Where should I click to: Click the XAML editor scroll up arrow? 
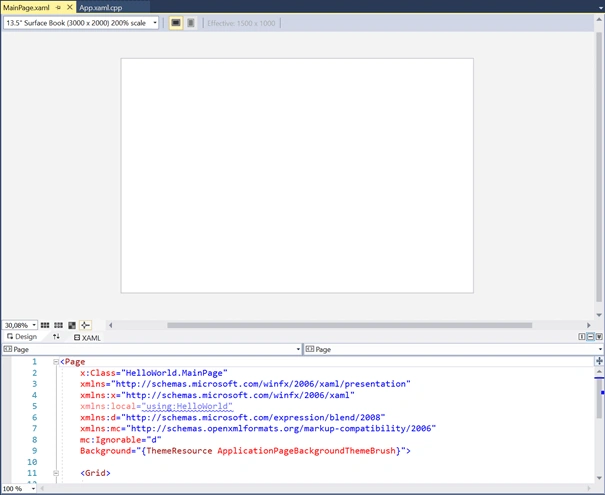click(x=599, y=372)
